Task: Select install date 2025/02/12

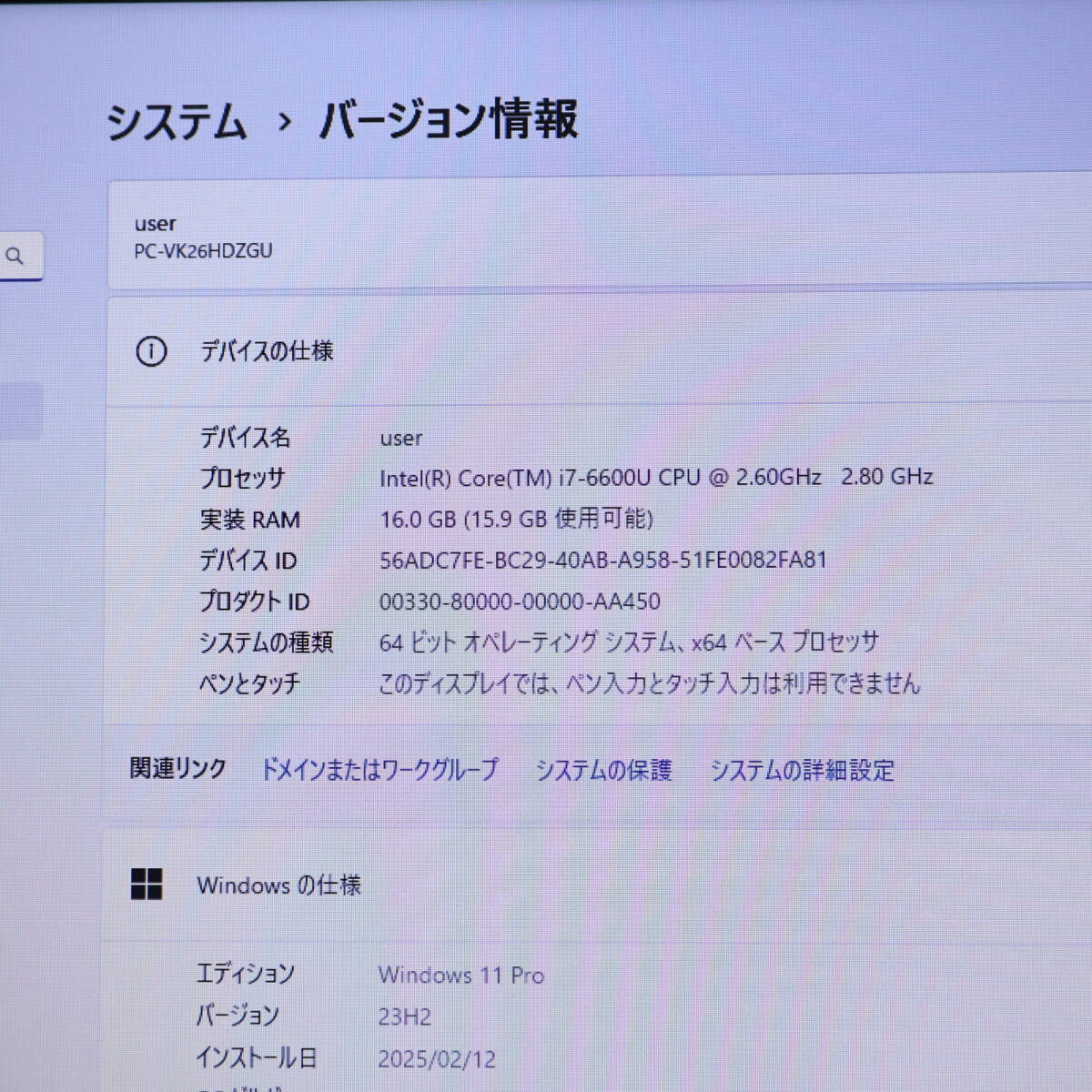Action: click(437, 1059)
